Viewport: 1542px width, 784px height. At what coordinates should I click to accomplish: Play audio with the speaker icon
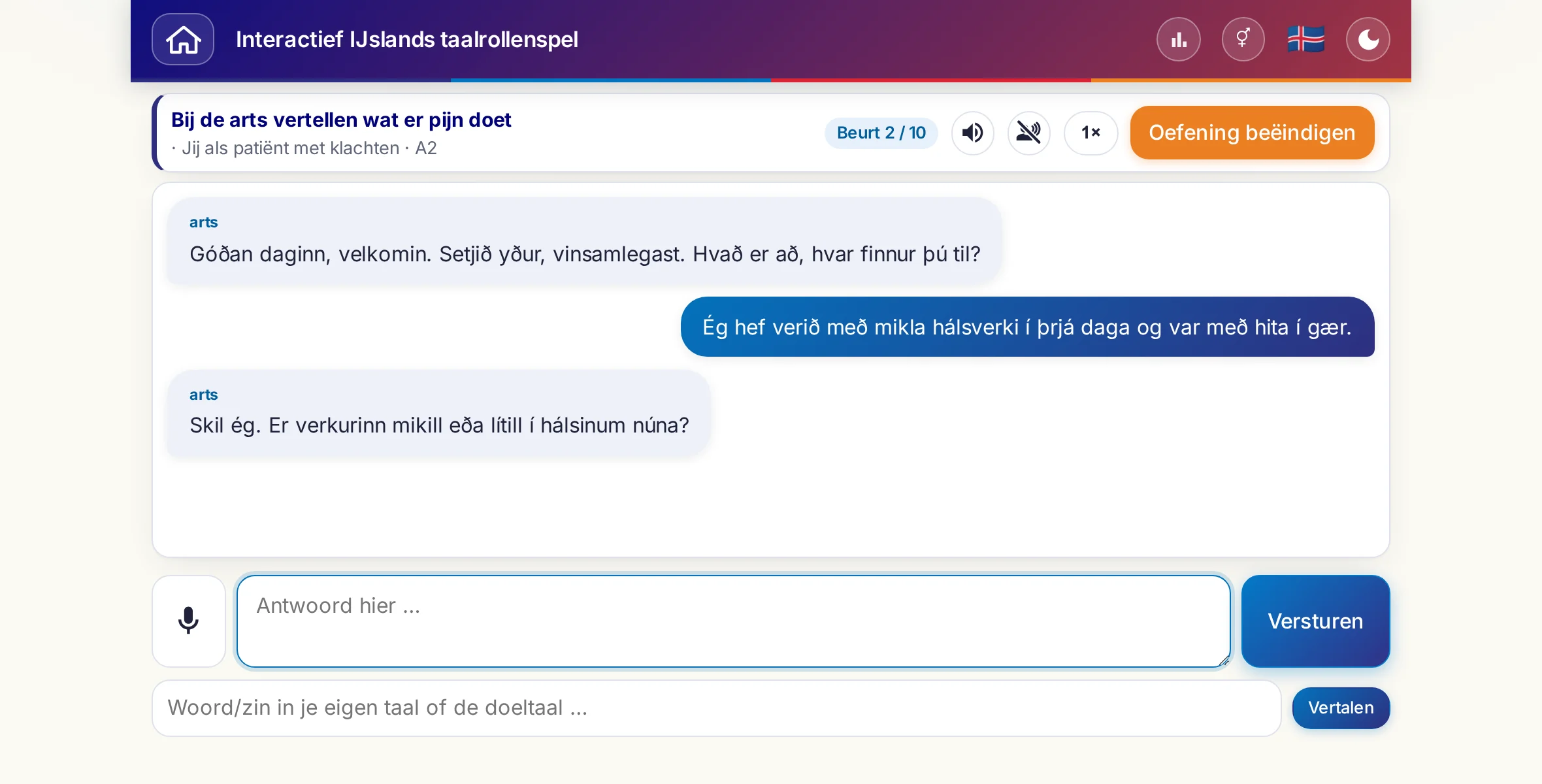coord(973,133)
